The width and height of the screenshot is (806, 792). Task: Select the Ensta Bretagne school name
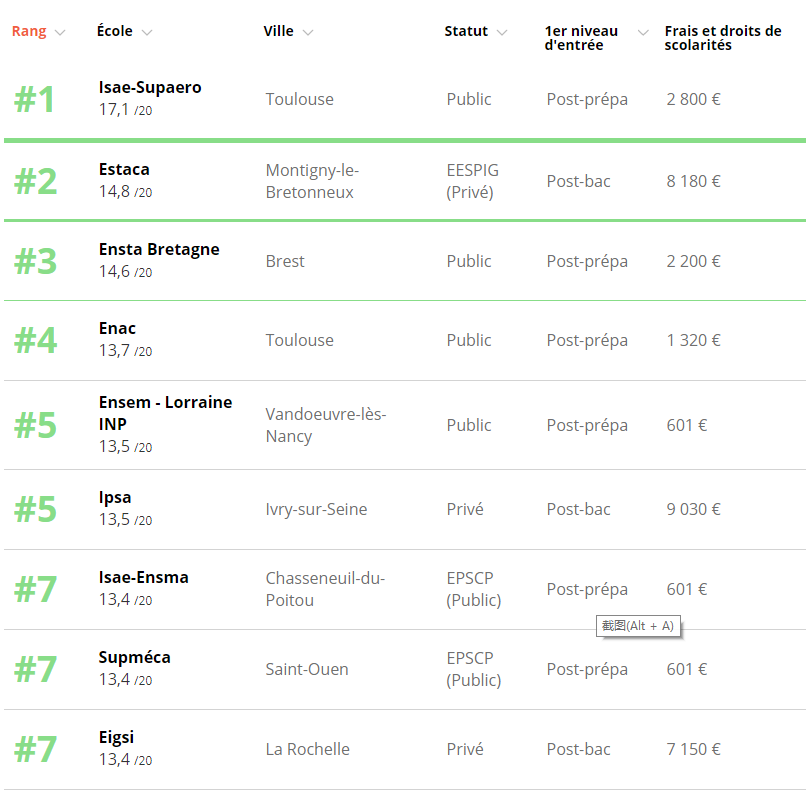click(x=159, y=249)
